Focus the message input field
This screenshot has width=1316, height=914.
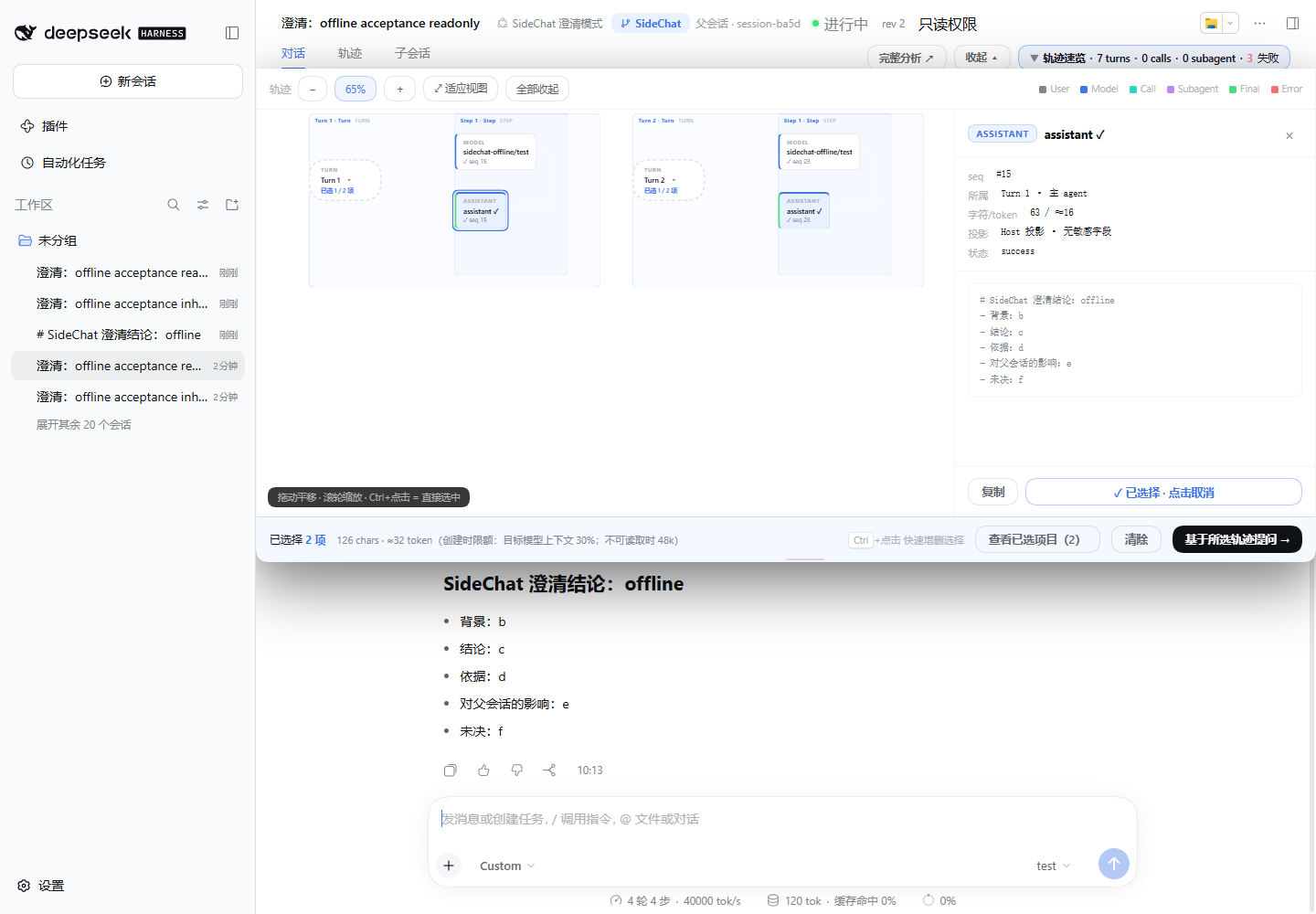(x=782, y=819)
